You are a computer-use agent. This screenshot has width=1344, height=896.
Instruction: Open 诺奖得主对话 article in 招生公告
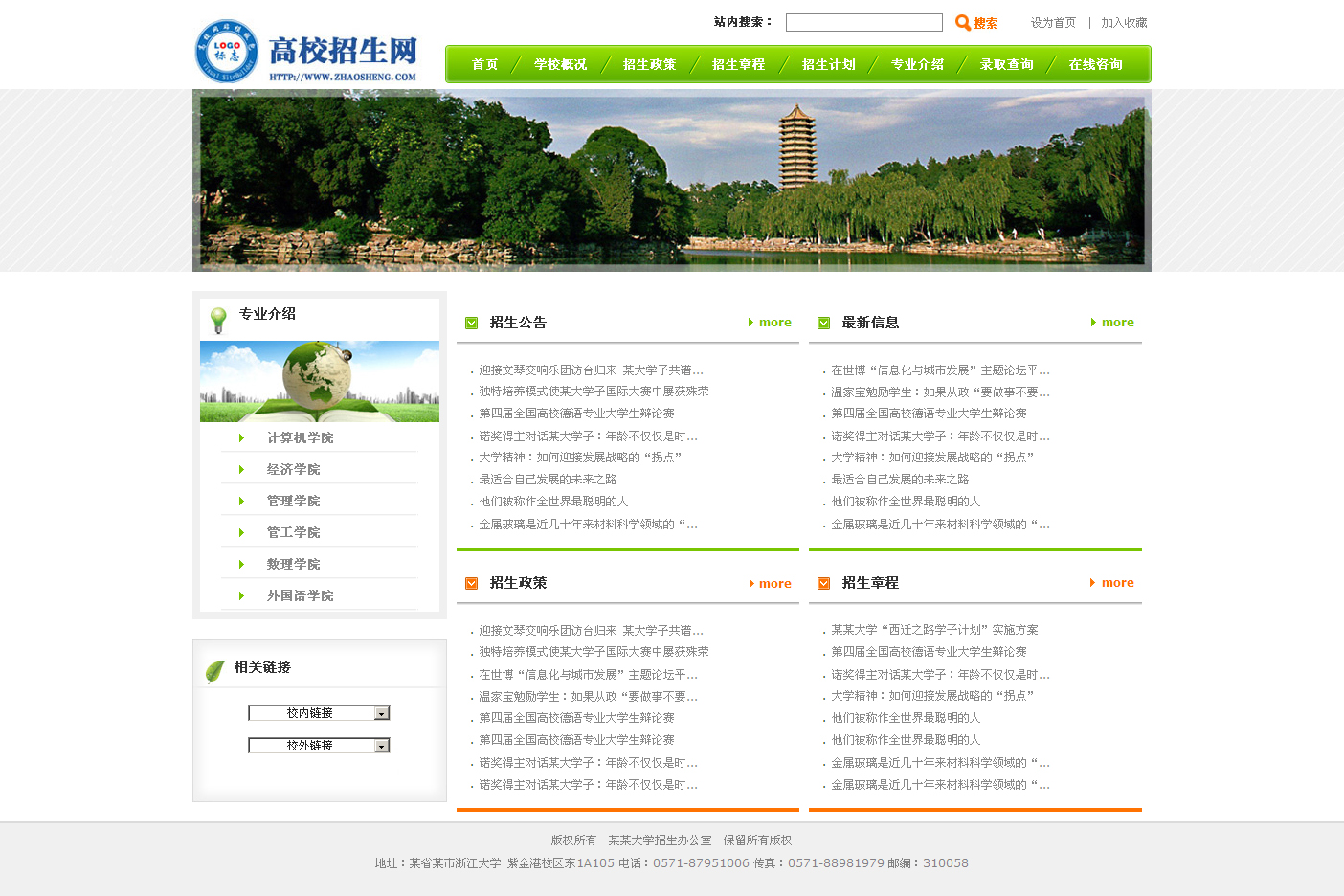(588, 437)
